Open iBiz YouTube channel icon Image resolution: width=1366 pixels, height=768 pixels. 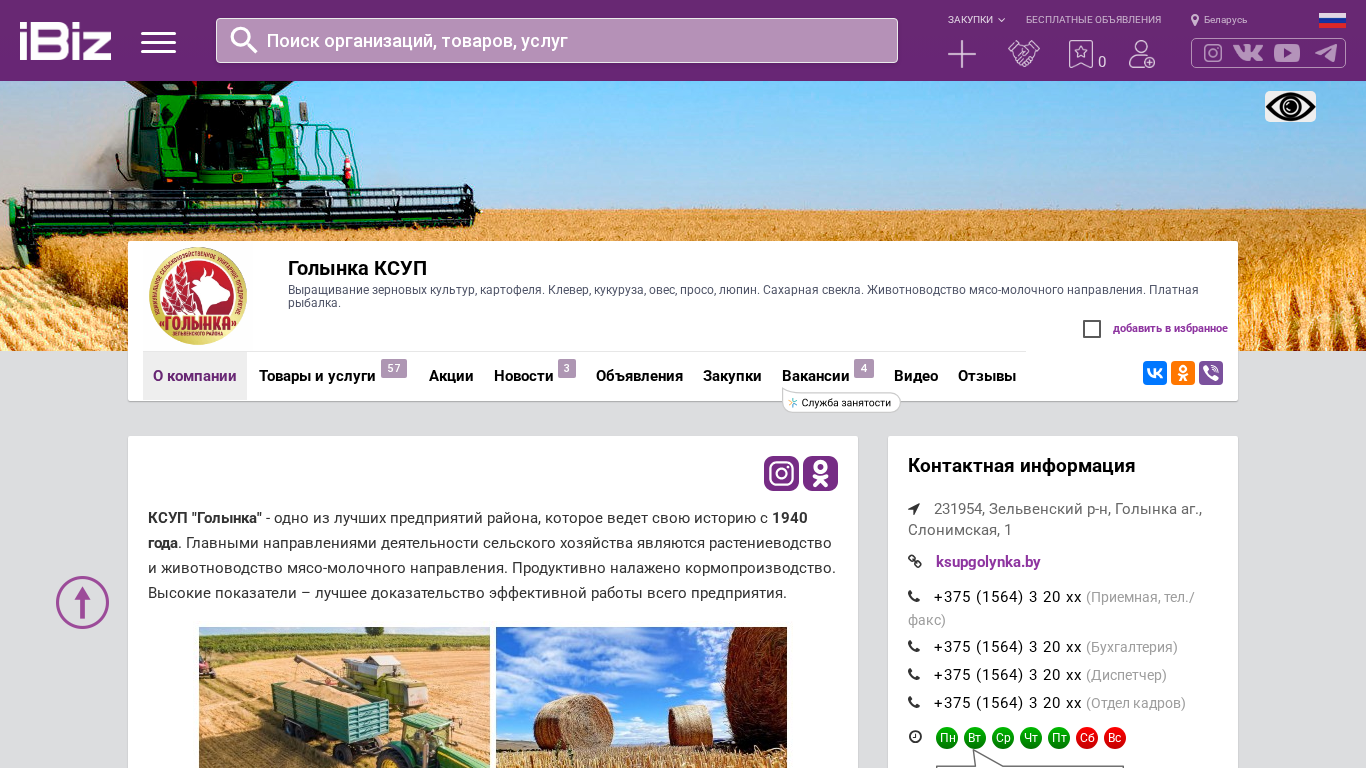click(x=1287, y=53)
